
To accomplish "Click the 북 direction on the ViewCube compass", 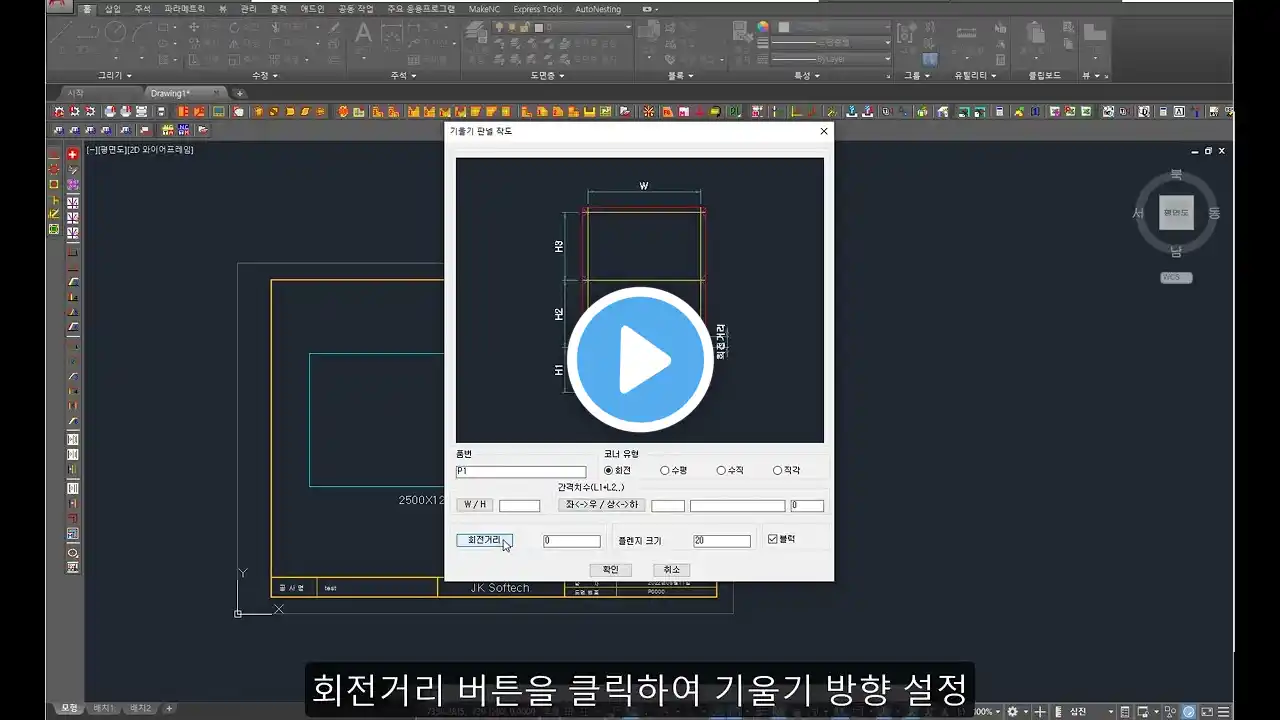I will click(1176, 175).
